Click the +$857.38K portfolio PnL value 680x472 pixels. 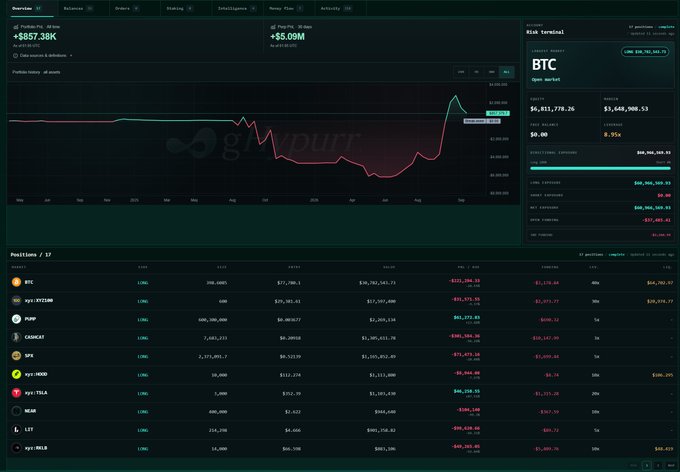coord(35,37)
